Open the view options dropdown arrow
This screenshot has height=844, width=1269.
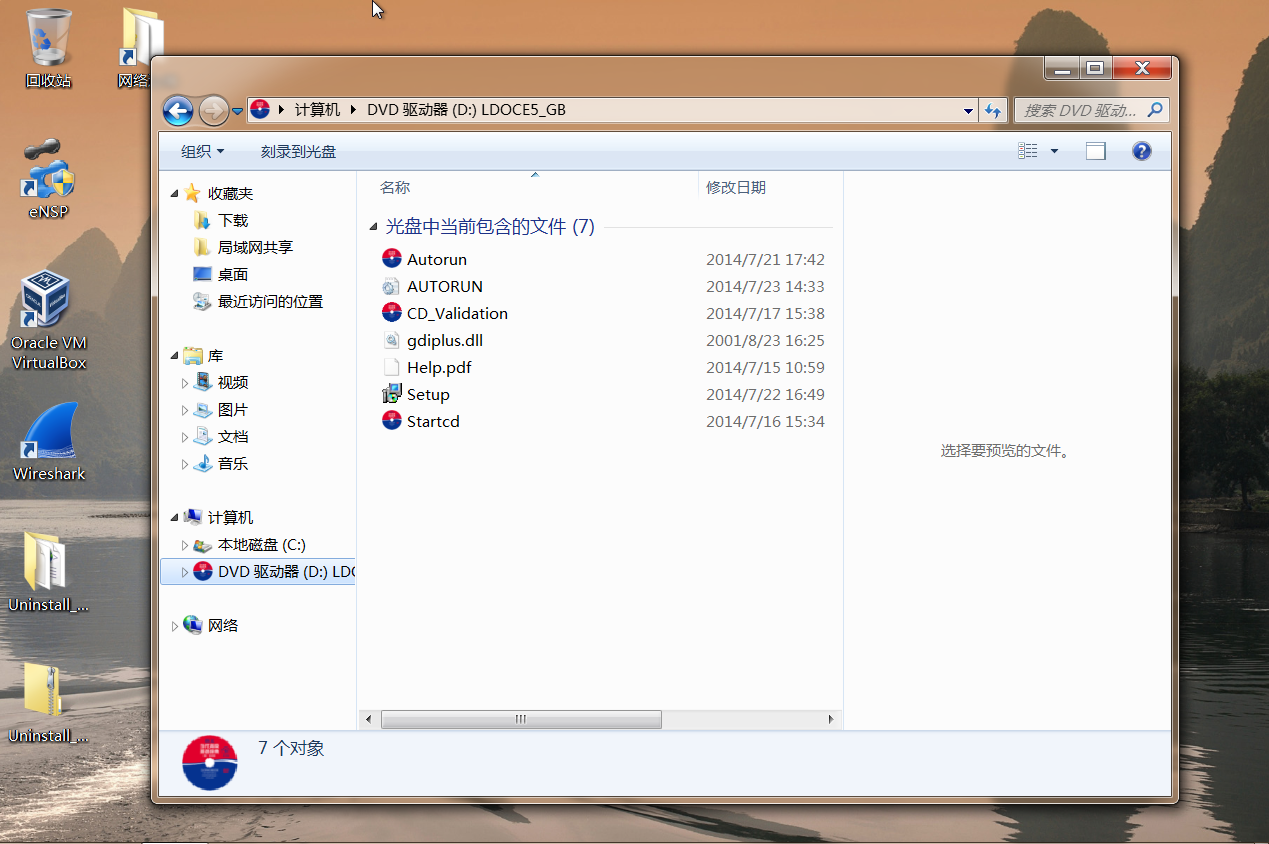(x=1054, y=152)
